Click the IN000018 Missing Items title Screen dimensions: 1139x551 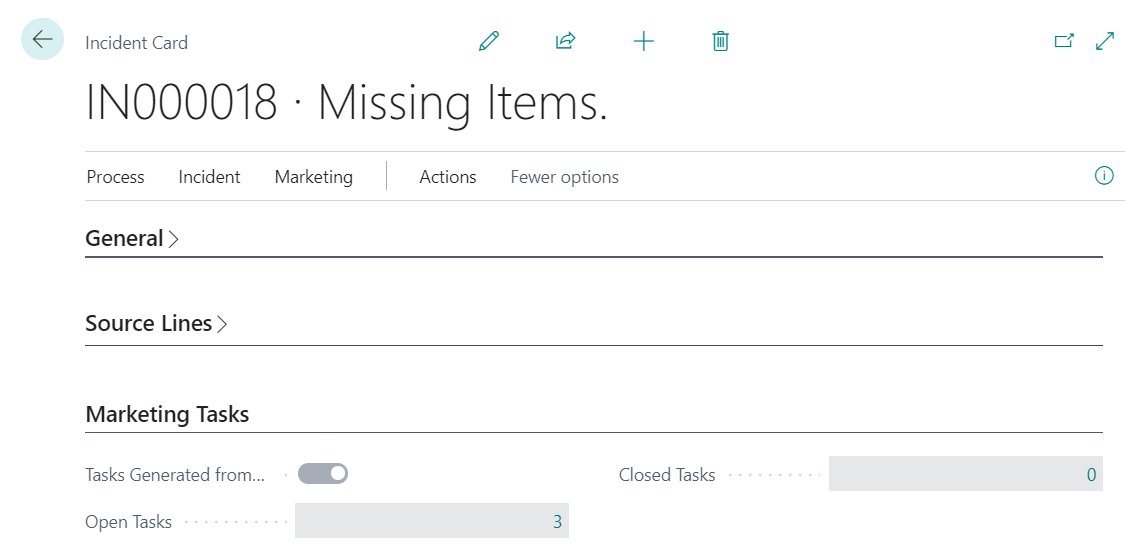click(346, 103)
